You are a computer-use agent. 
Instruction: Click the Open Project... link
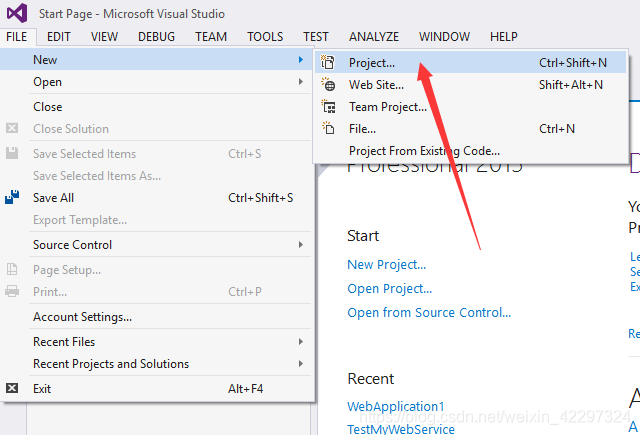pyautogui.click(x=389, y=289)
